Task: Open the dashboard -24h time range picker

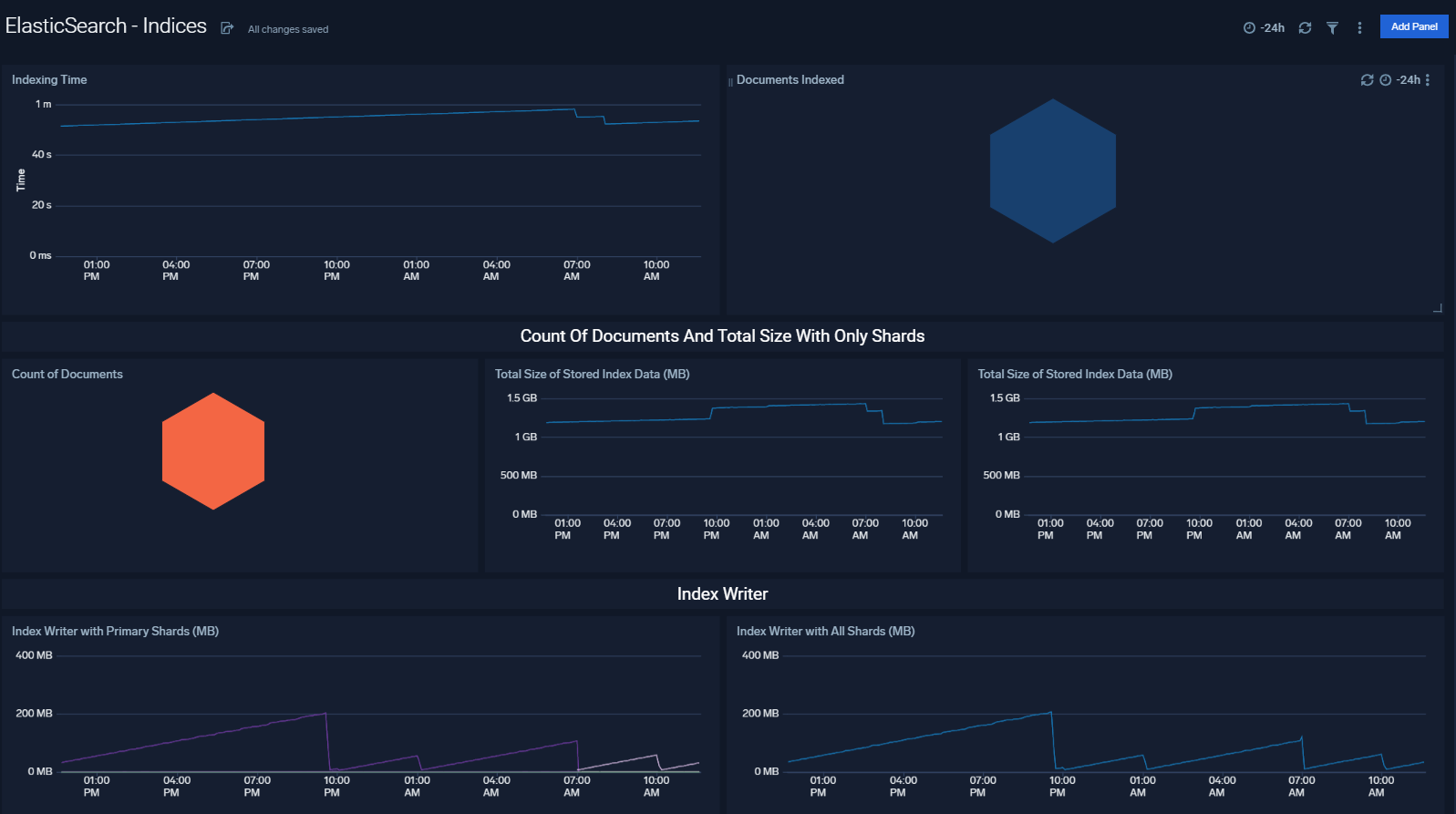Action: click(x=1265, y=28)
